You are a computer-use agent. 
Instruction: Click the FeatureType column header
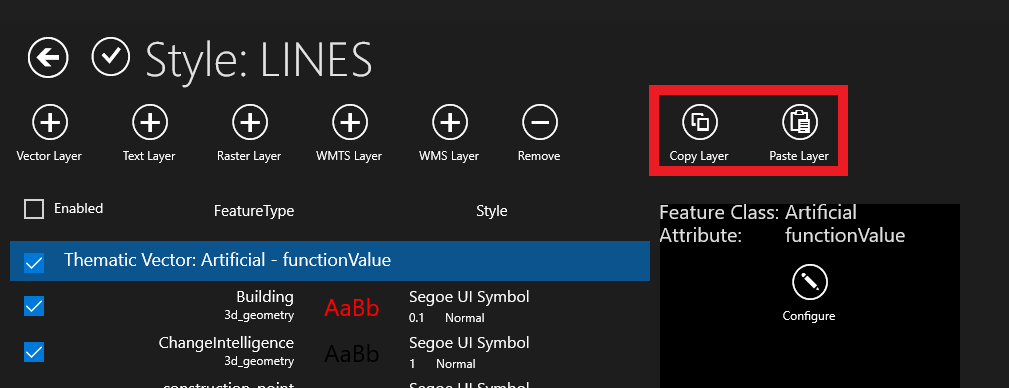254,211
